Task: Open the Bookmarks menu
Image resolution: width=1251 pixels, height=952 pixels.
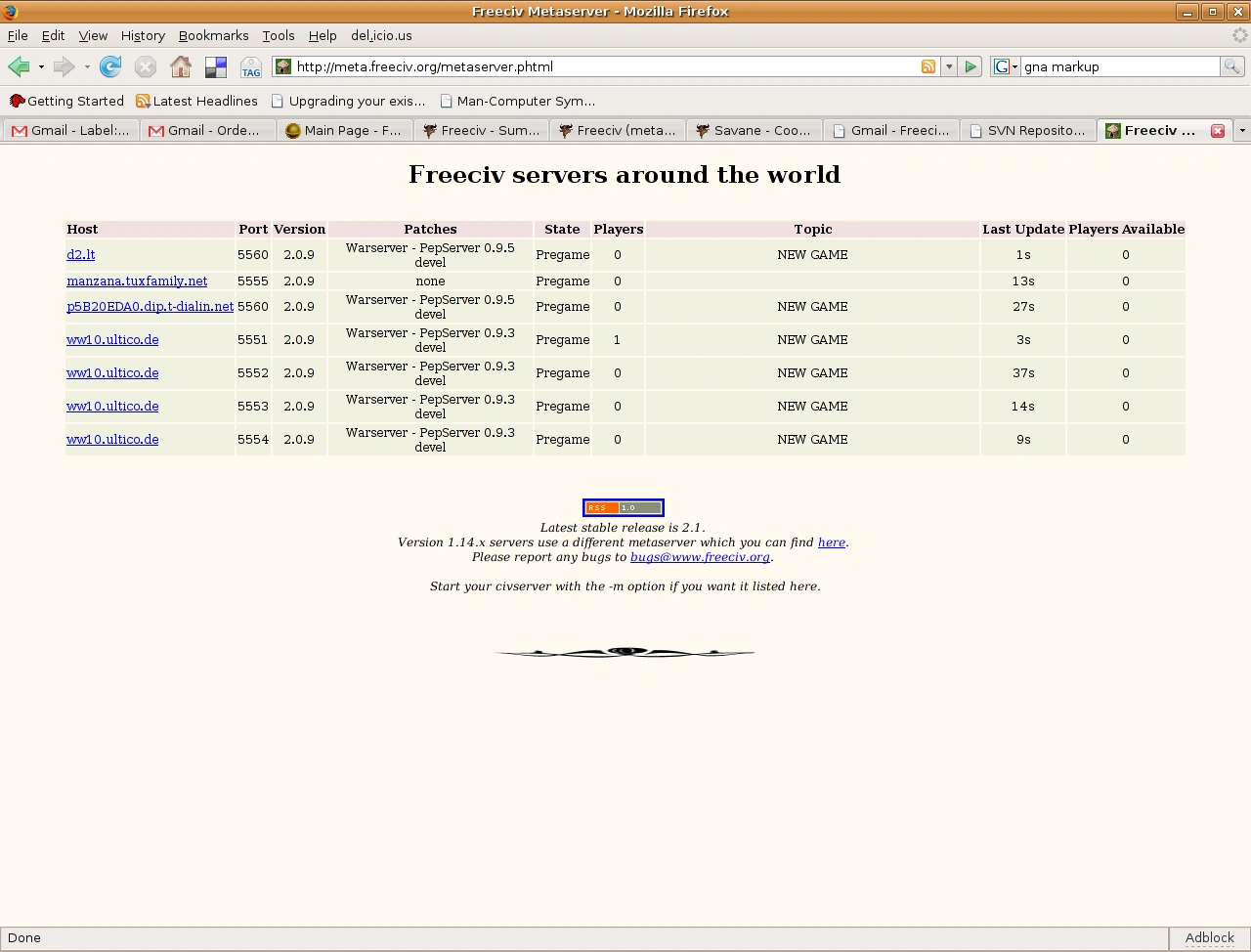Action: pyautogui.click(x=213, y=35)
